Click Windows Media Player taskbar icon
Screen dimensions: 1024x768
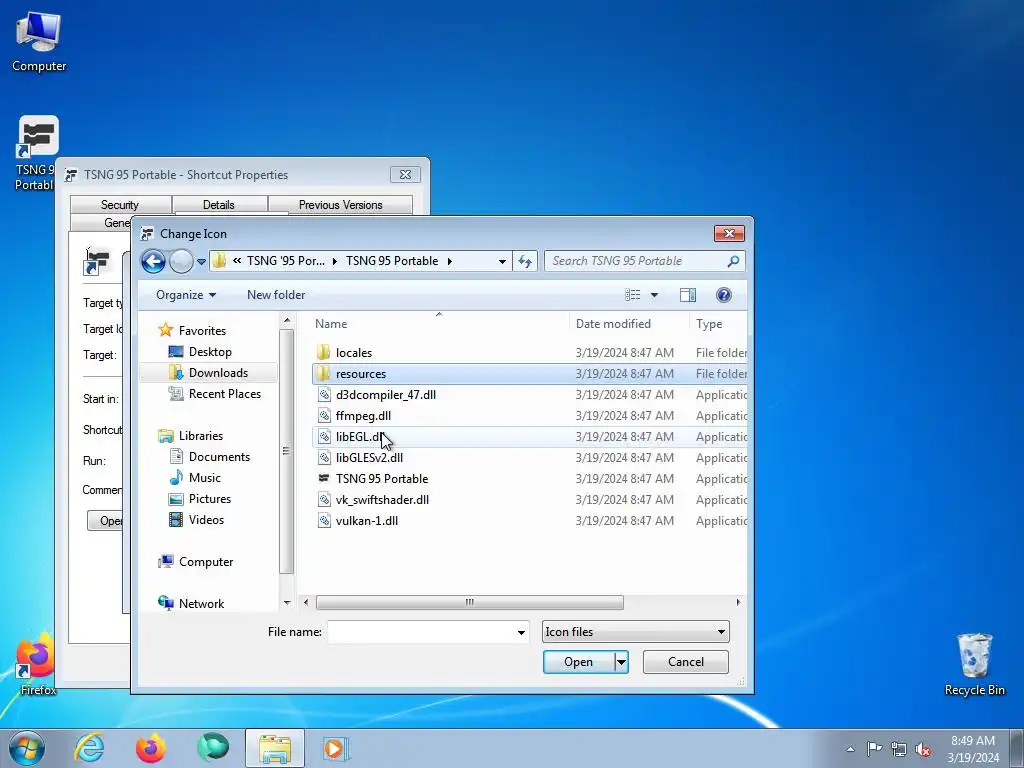click(336, 748)
